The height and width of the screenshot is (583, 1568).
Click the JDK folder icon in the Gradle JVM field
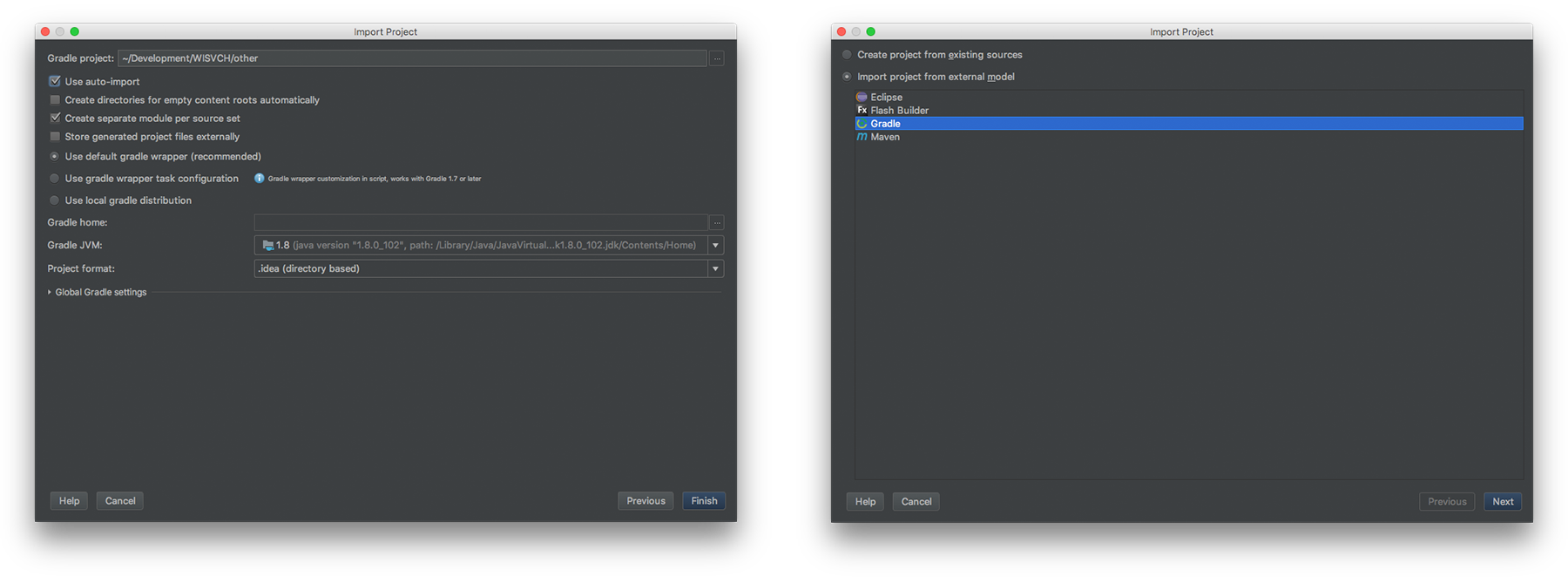pos(267,245)
